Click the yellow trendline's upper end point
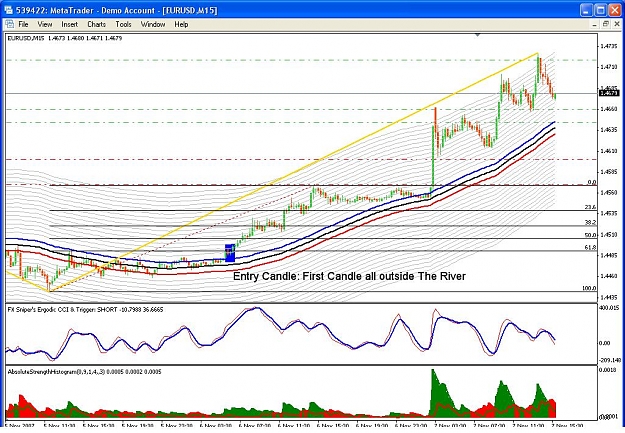 [538, 53]
